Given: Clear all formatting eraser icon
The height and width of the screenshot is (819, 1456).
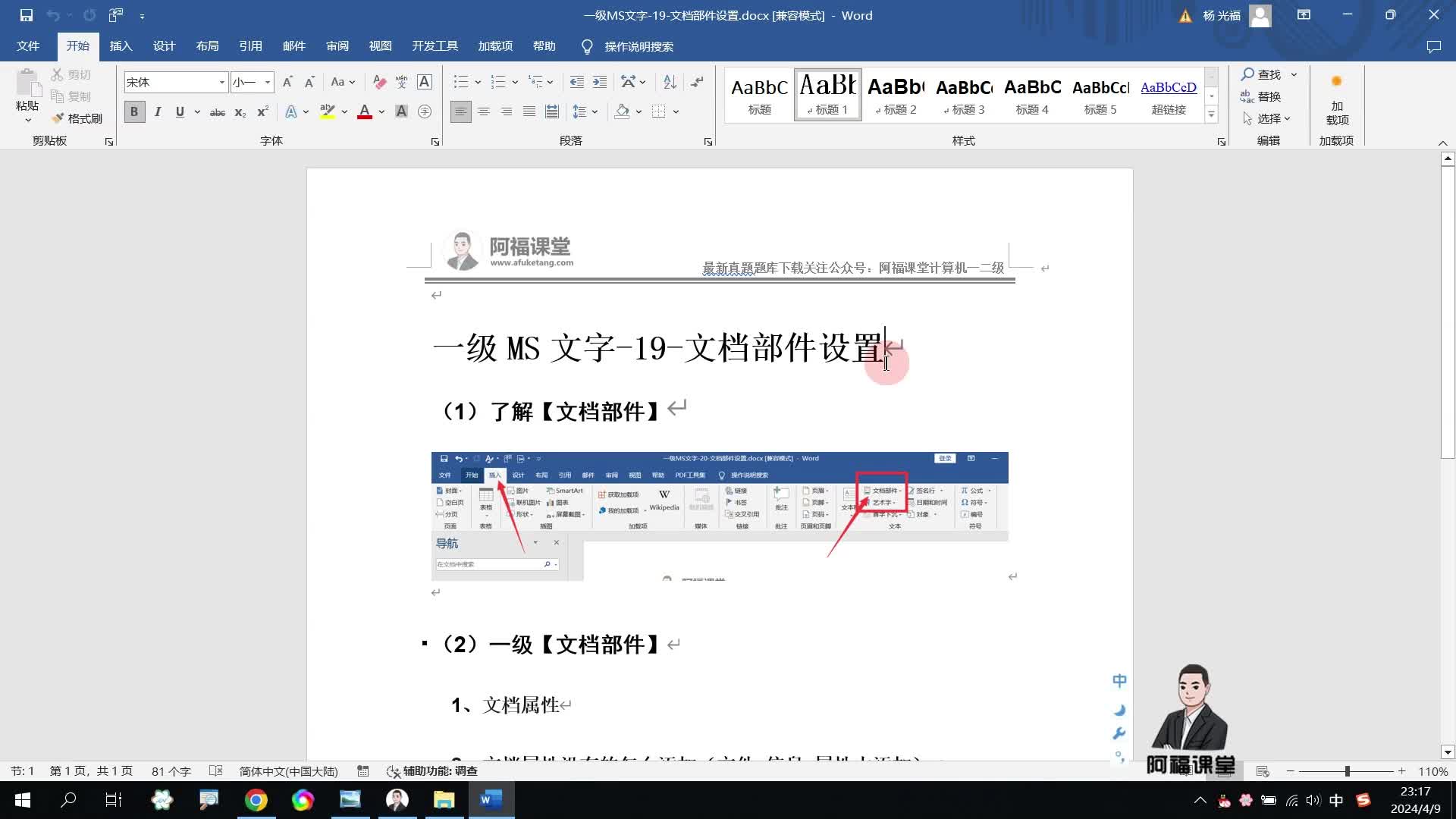Looking at the screenshot, I should coord(380,82).
